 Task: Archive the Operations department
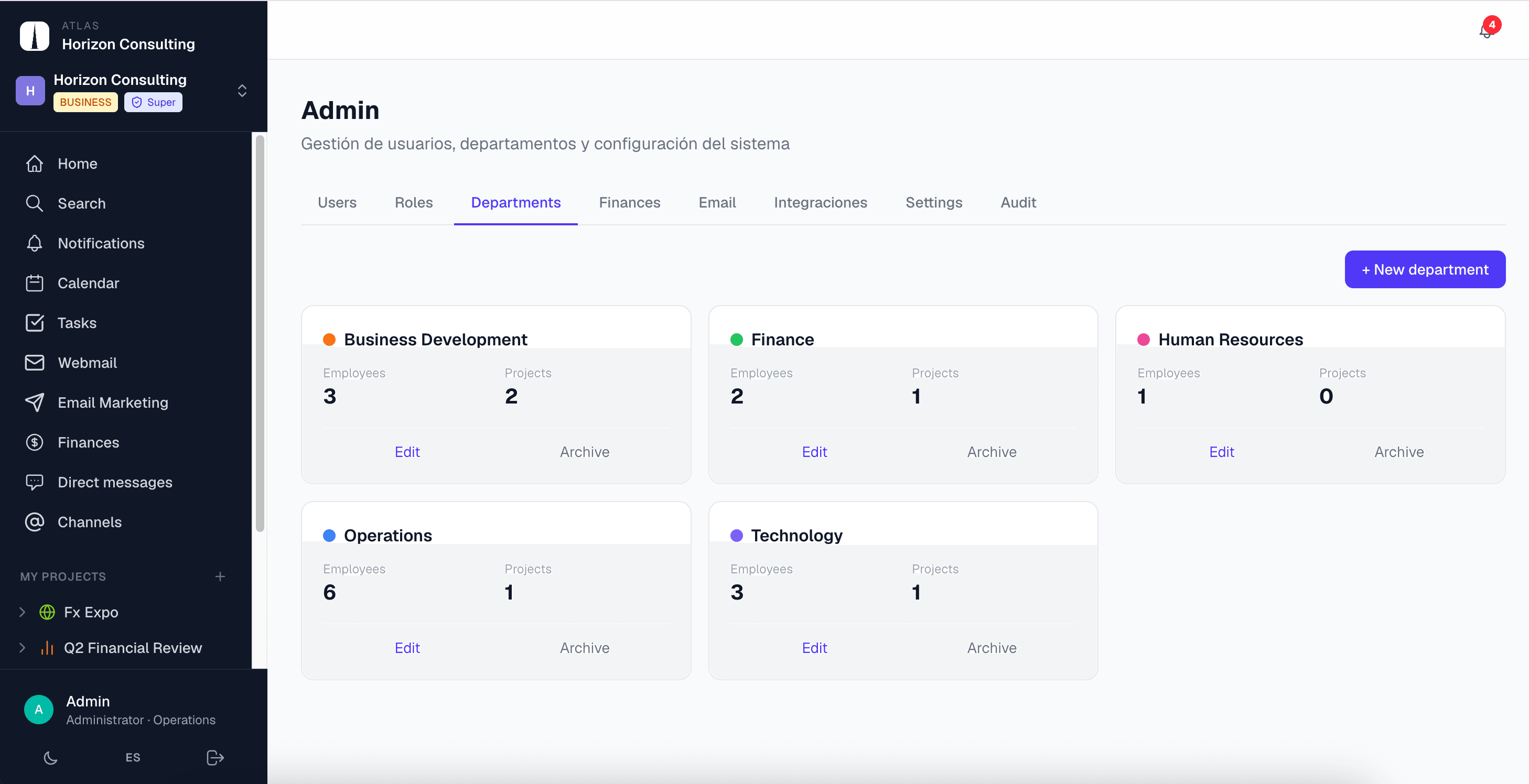[x=585, y=648]
